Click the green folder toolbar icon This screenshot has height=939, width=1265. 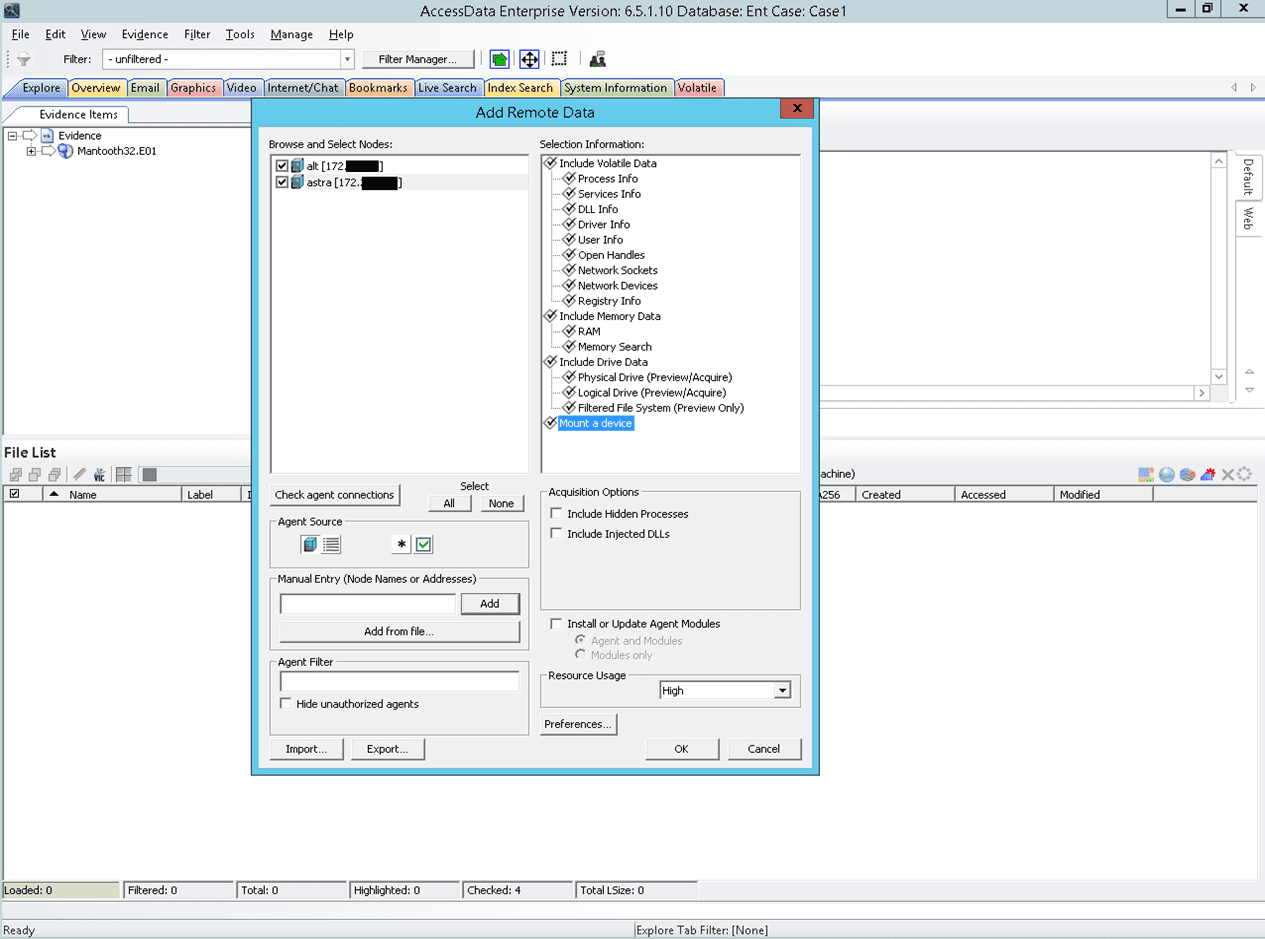coord(500,60)
